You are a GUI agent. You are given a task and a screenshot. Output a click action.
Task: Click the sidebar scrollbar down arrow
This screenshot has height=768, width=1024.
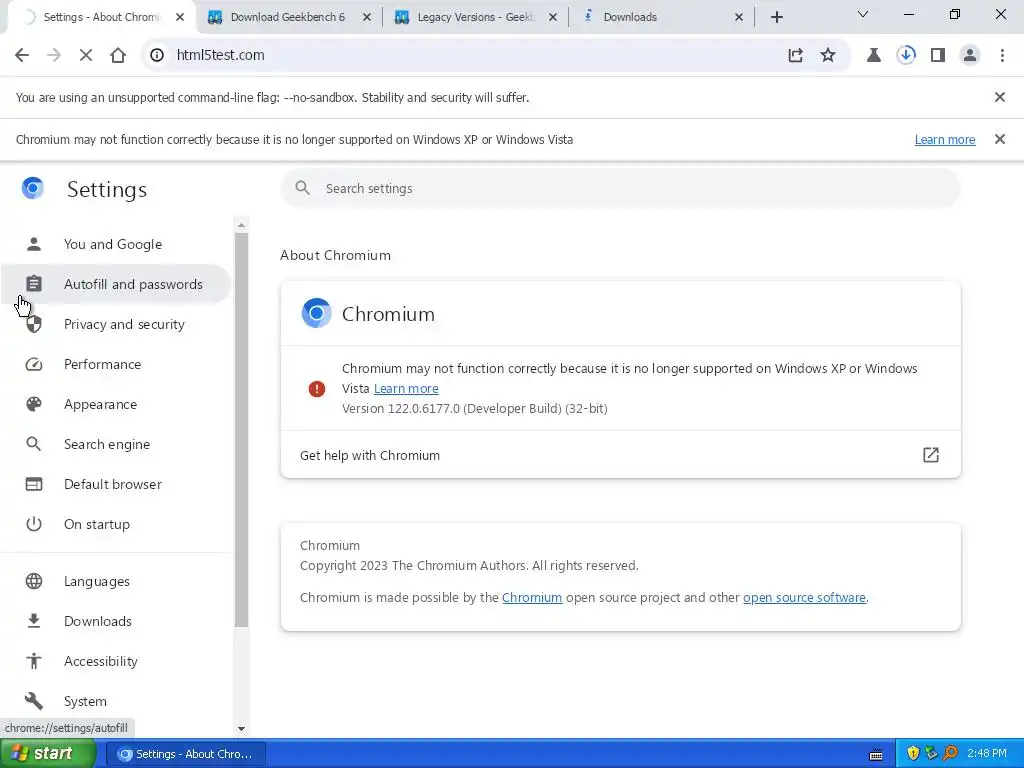pyautogui.click(x=241, y=729)
